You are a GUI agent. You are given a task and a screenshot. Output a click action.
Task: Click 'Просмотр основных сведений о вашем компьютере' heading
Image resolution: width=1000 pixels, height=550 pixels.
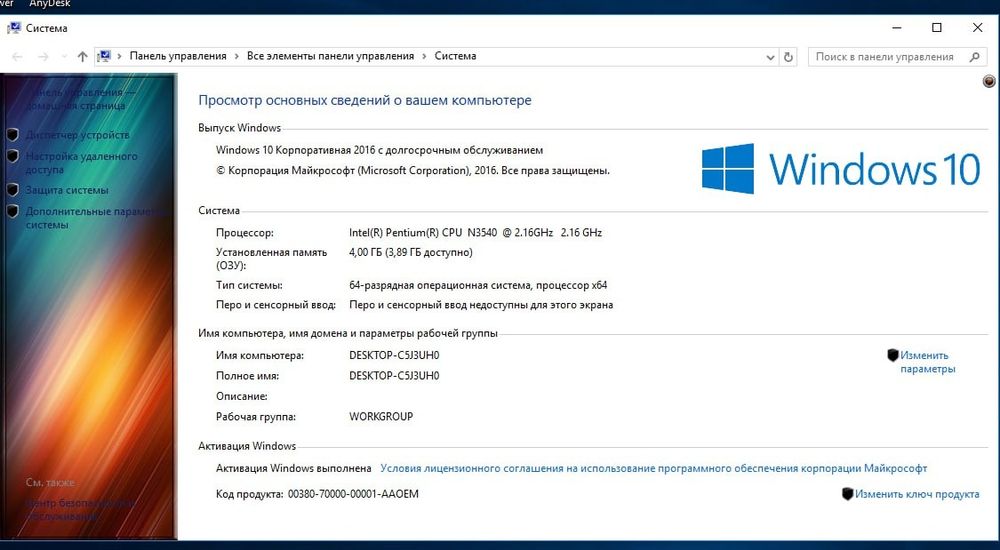[365, 100]
